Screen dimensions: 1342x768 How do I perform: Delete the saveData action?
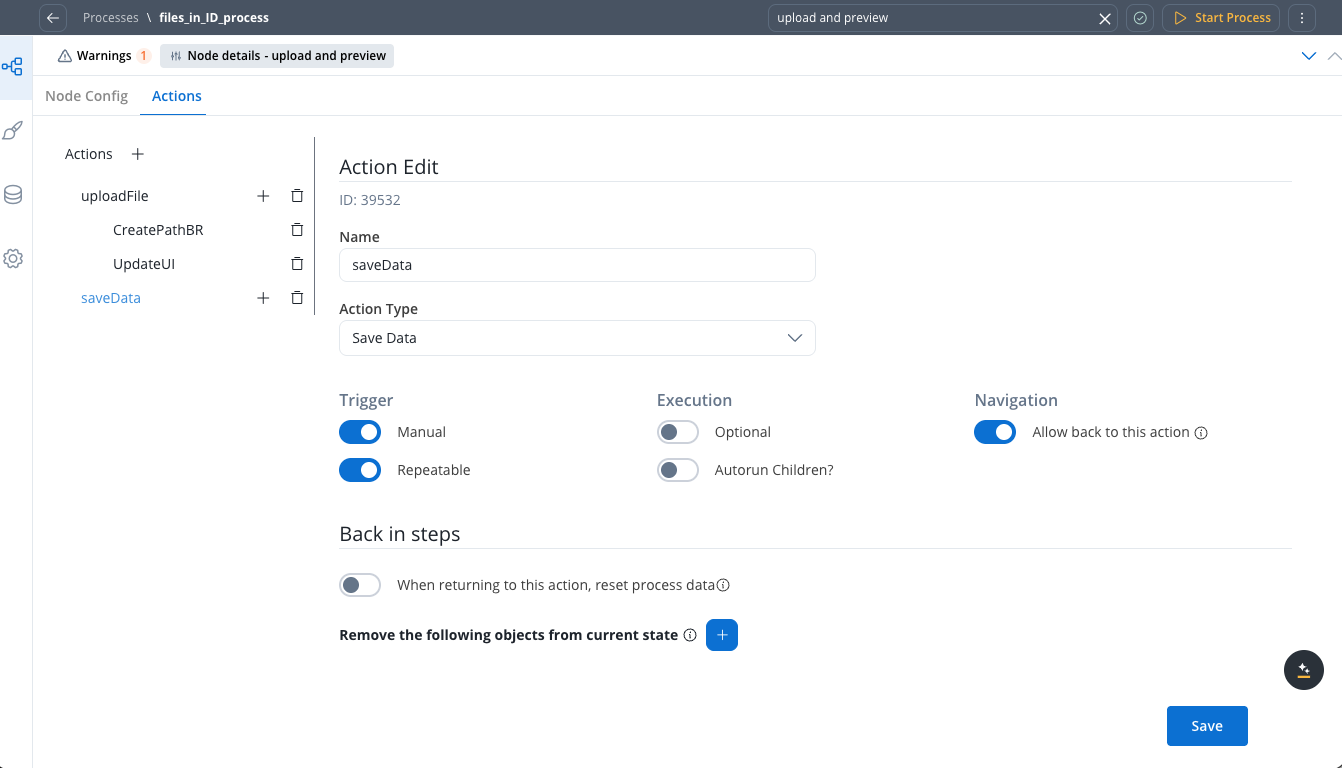(x=297, y=298)
